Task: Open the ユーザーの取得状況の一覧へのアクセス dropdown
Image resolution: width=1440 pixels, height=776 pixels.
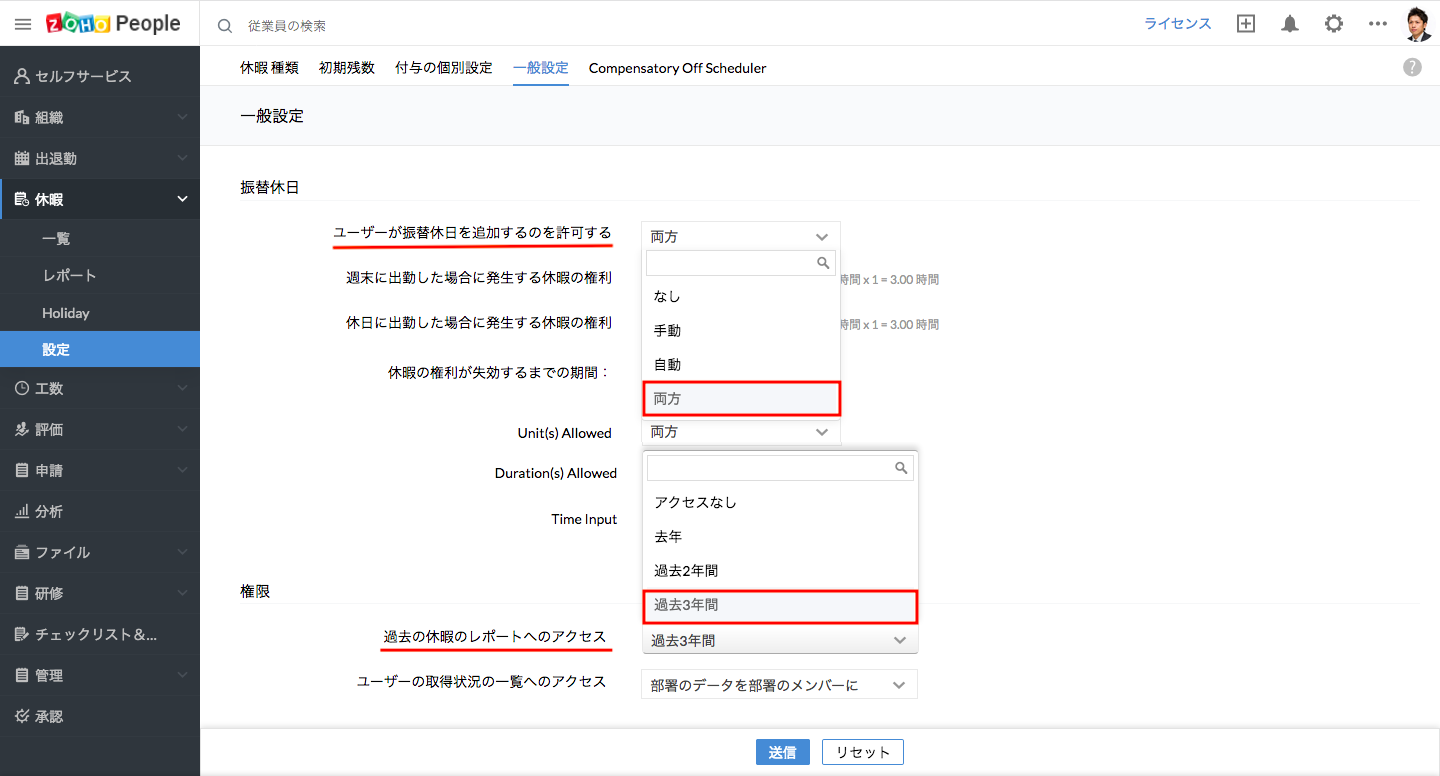Action: 779,685
